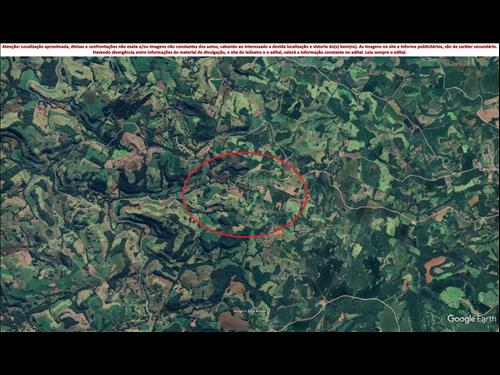Screen dimensions: 500x375
Task: Click the black letterbox bar below the map
Action: click(250, 353)
